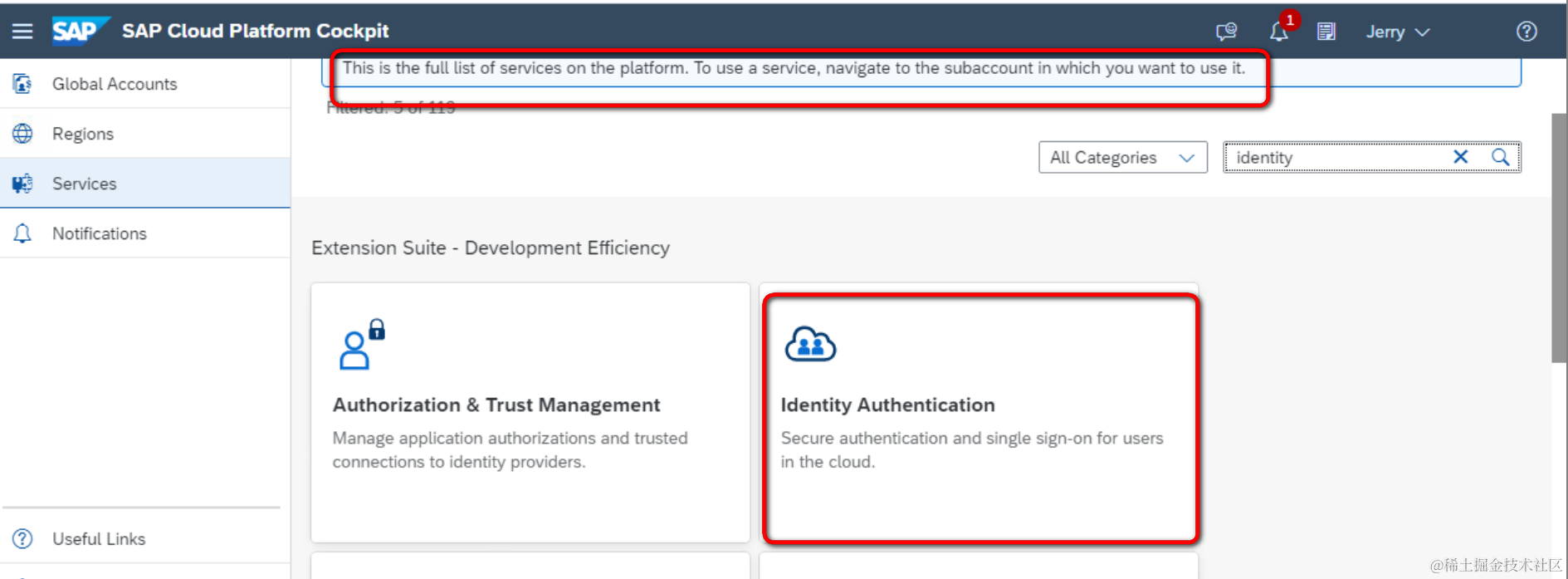Expand the Jerry user menu

click(1398, 32)
